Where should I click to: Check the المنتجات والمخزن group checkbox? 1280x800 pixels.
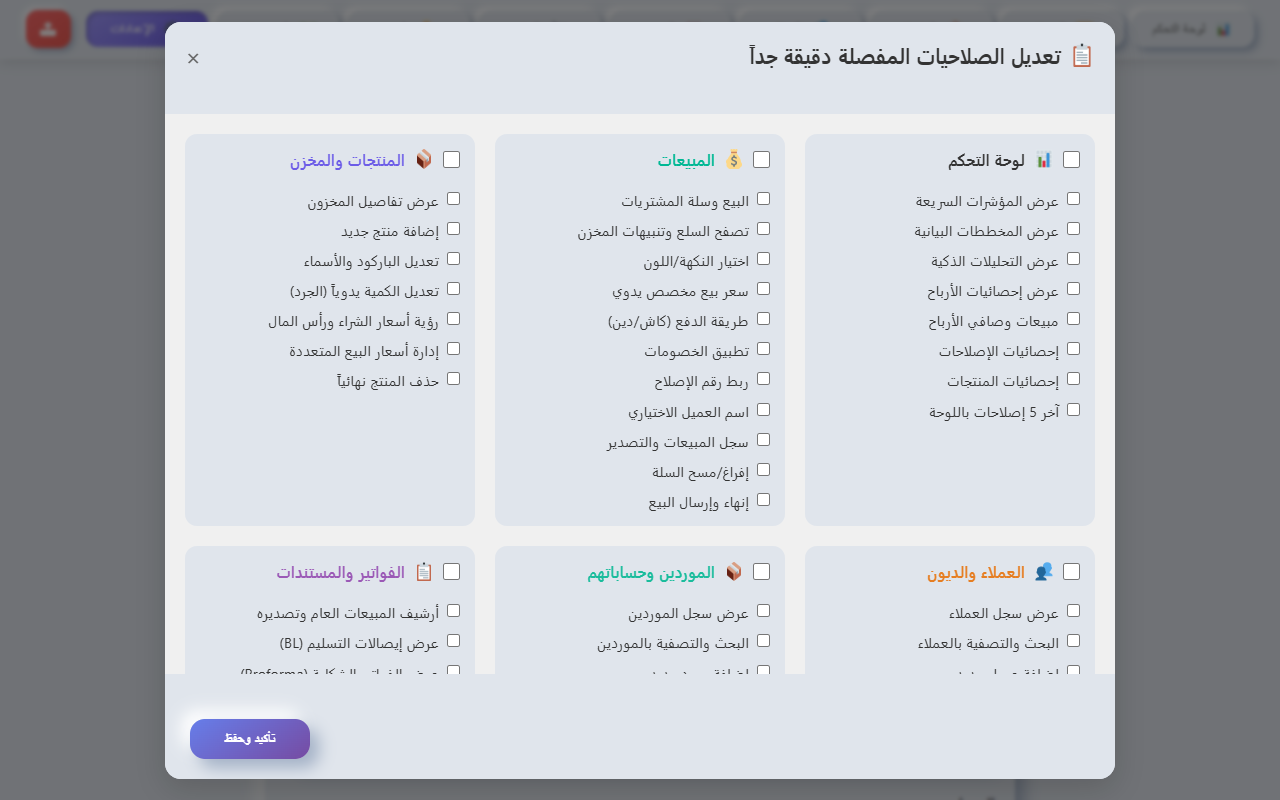451,160
